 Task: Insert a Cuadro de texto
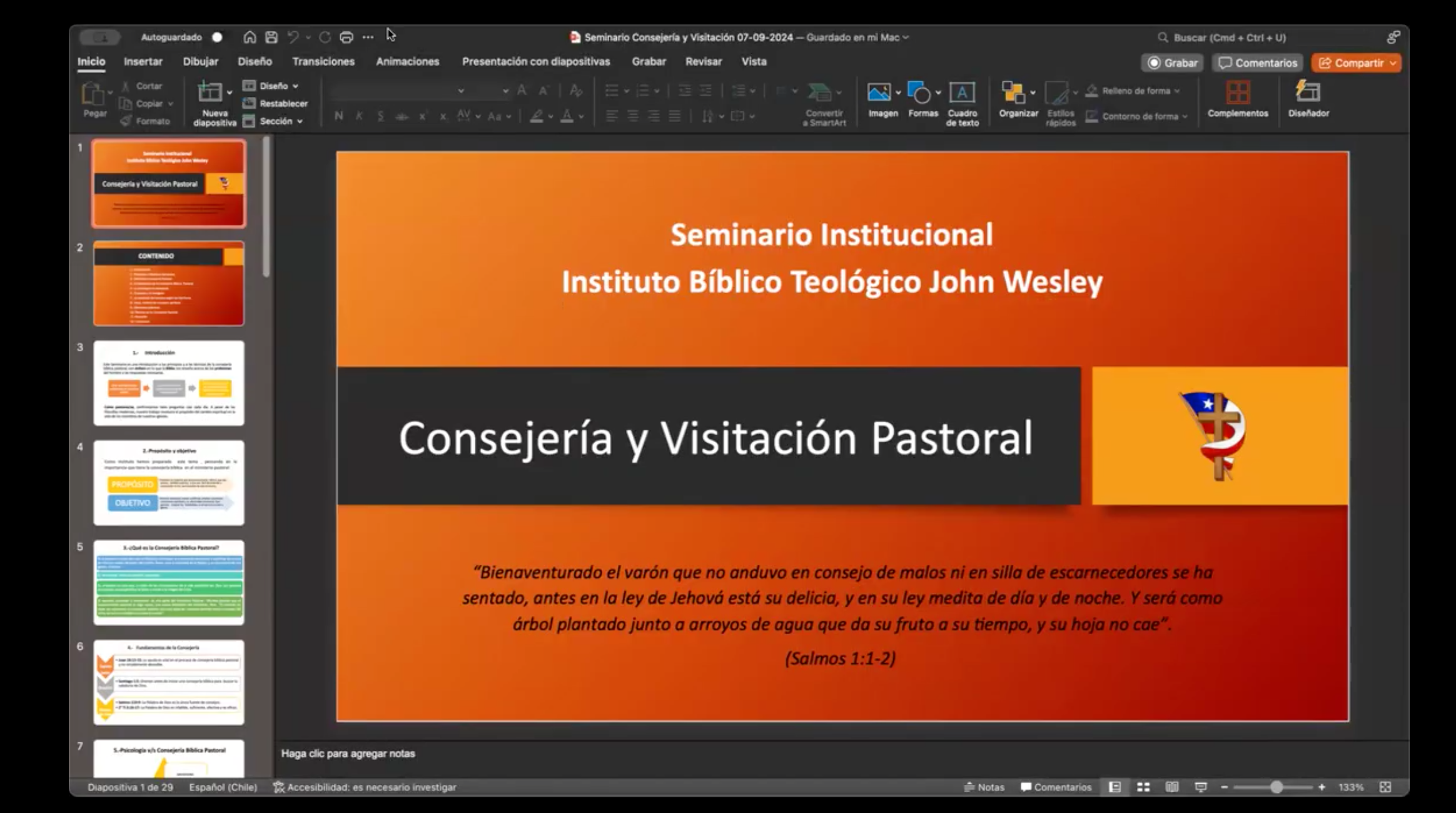click(x=961, y=93)
